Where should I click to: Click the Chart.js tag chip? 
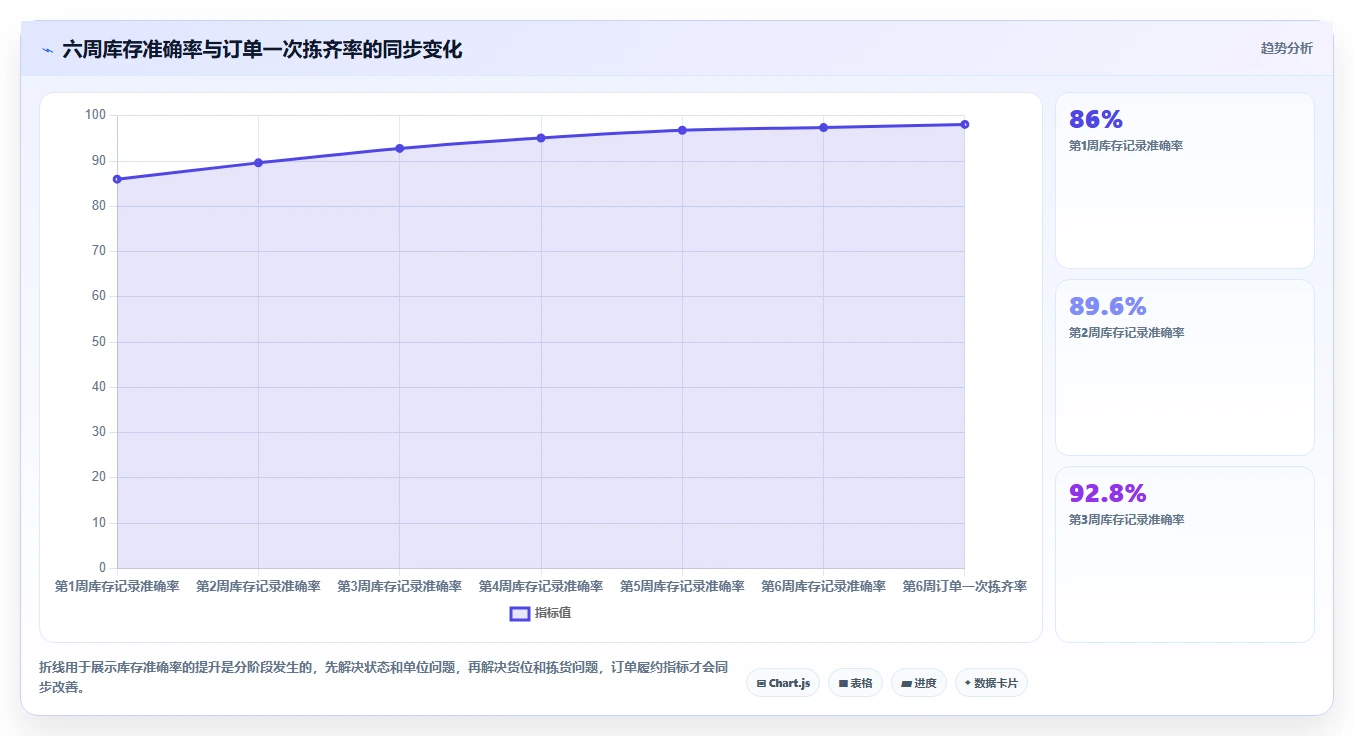tap(783, 683)
